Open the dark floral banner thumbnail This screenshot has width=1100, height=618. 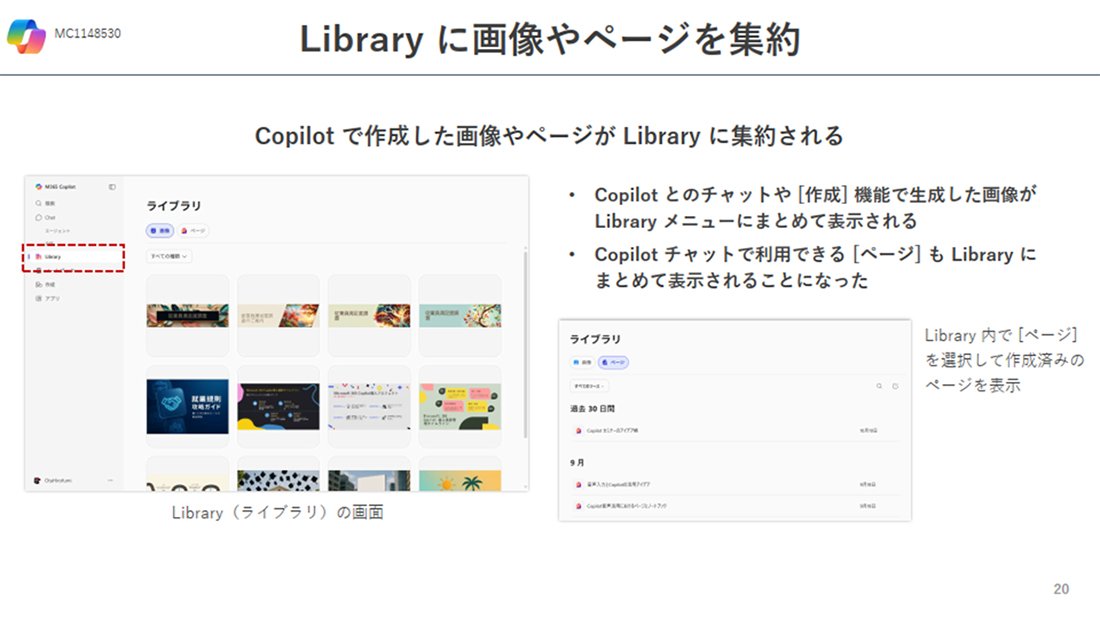[x=187, y=316]
